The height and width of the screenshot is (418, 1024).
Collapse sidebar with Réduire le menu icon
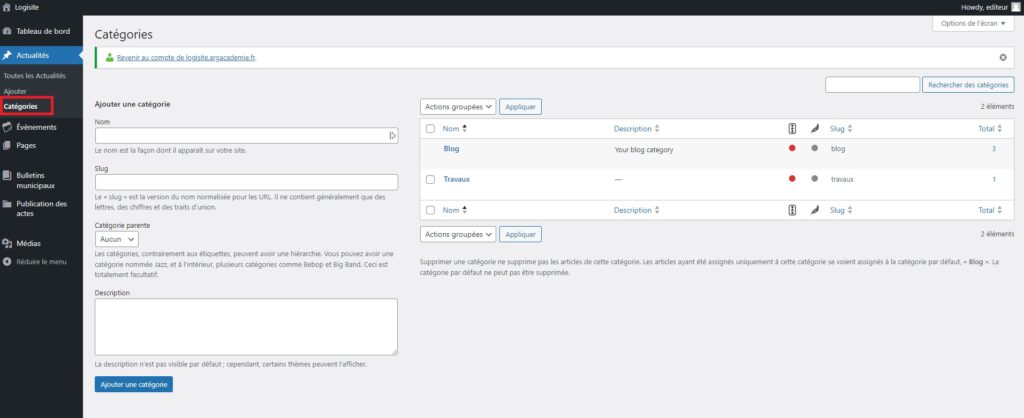click(8, 262)
